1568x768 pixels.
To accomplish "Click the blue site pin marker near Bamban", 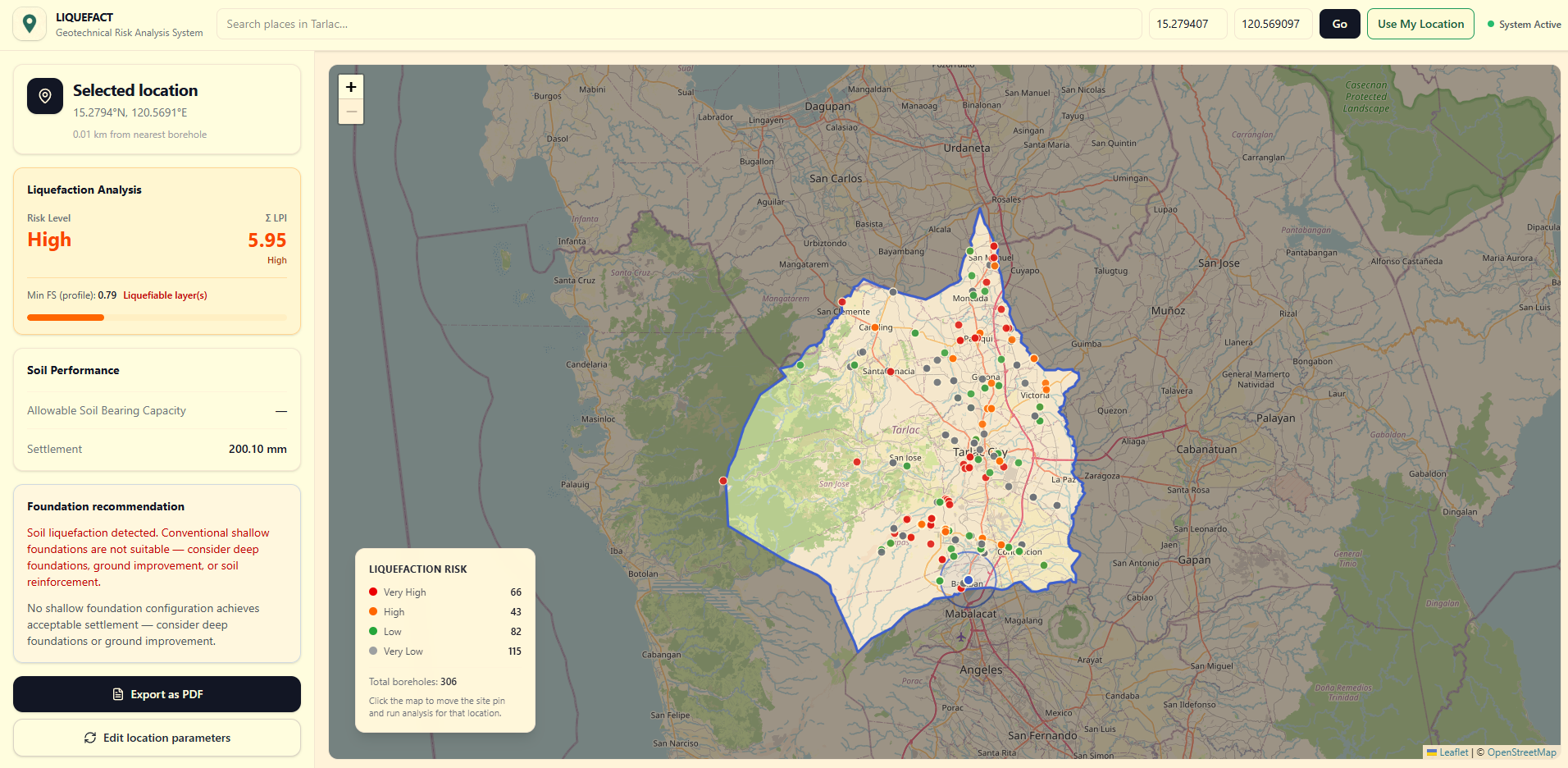I will pyautogui.click(x=969, y=579).
